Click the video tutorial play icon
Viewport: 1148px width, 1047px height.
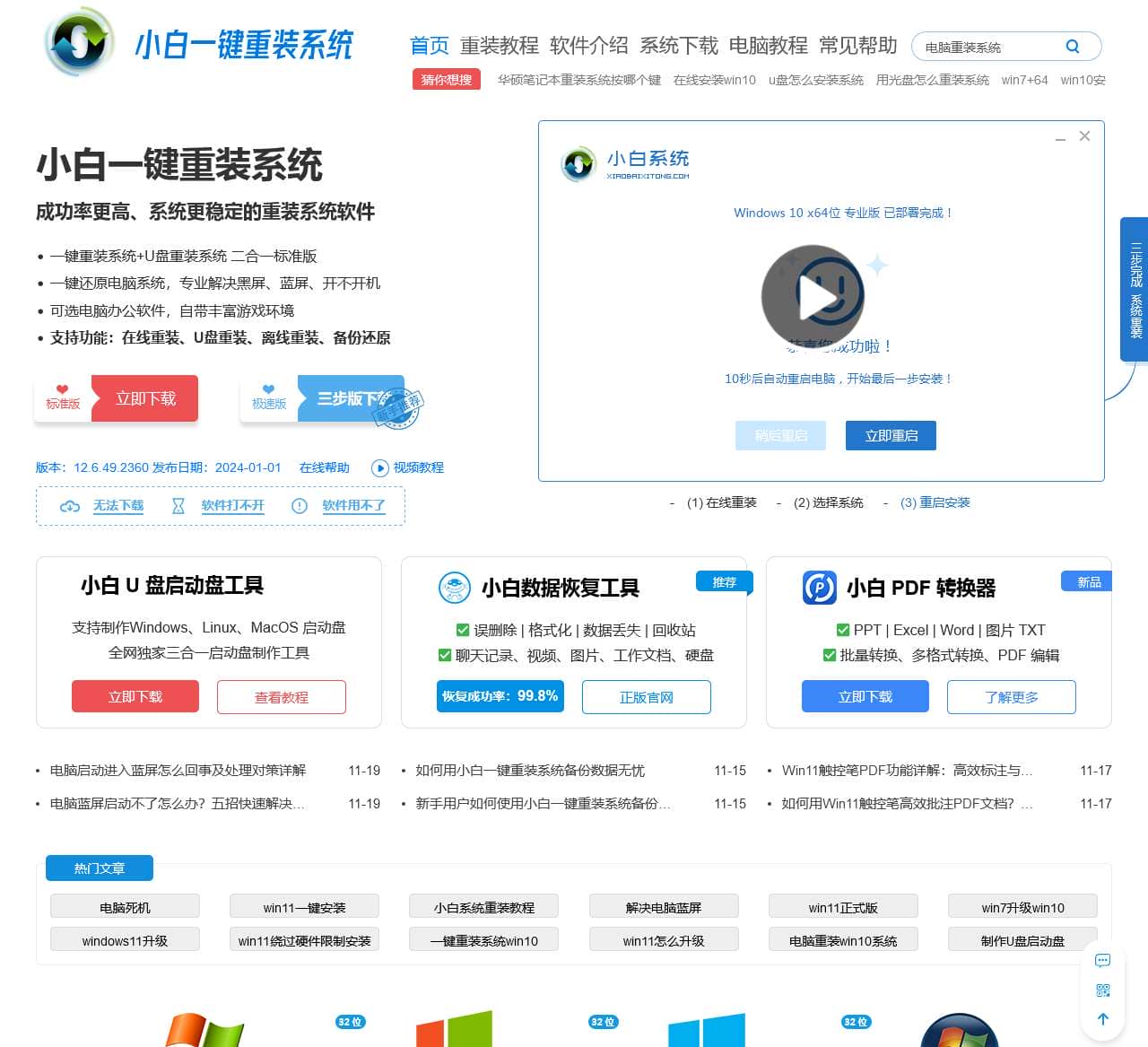point(380,468)
